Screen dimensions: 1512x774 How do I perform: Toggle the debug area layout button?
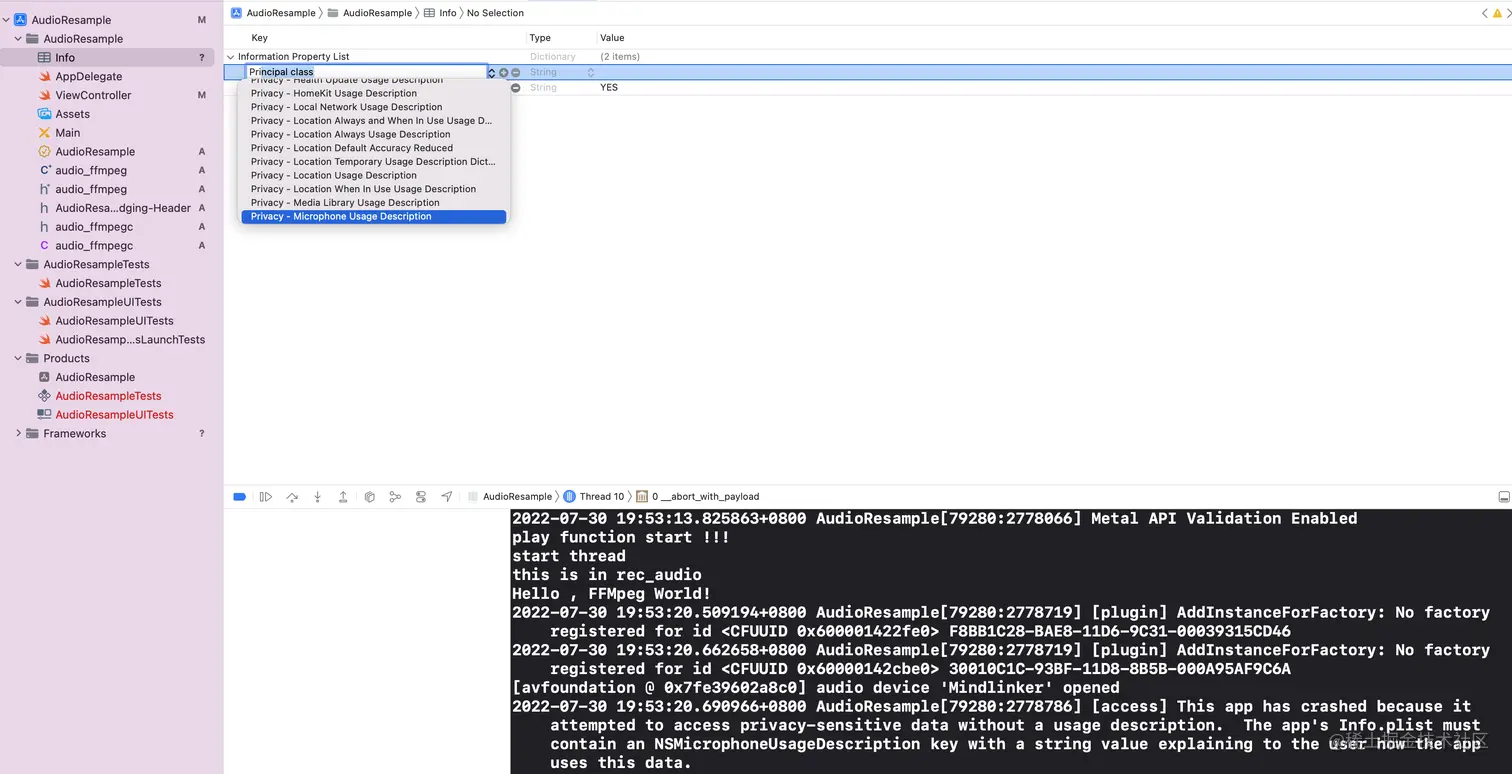coord(1503,496)
